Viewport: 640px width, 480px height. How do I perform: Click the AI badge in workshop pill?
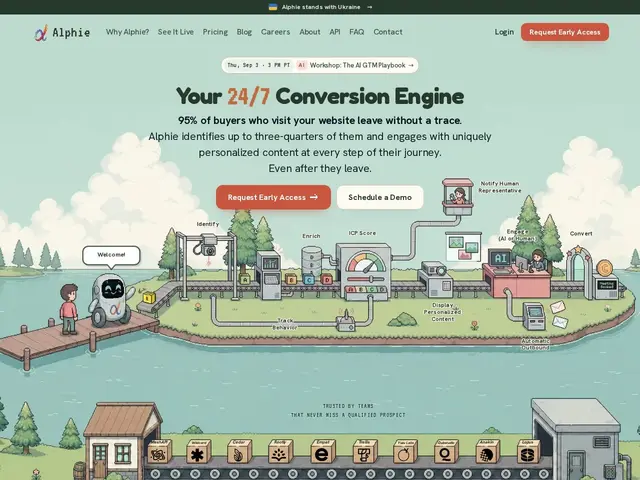point(301,65)
